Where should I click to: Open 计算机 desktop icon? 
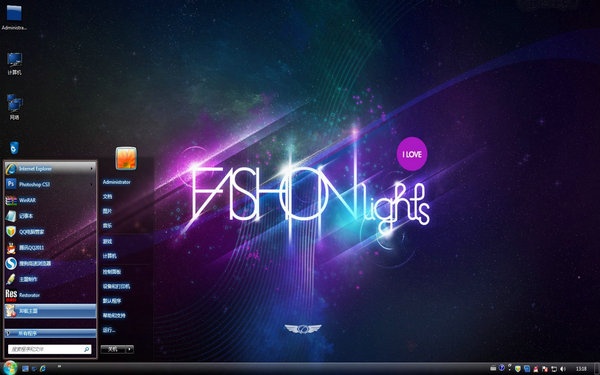[x=15, y=64]
